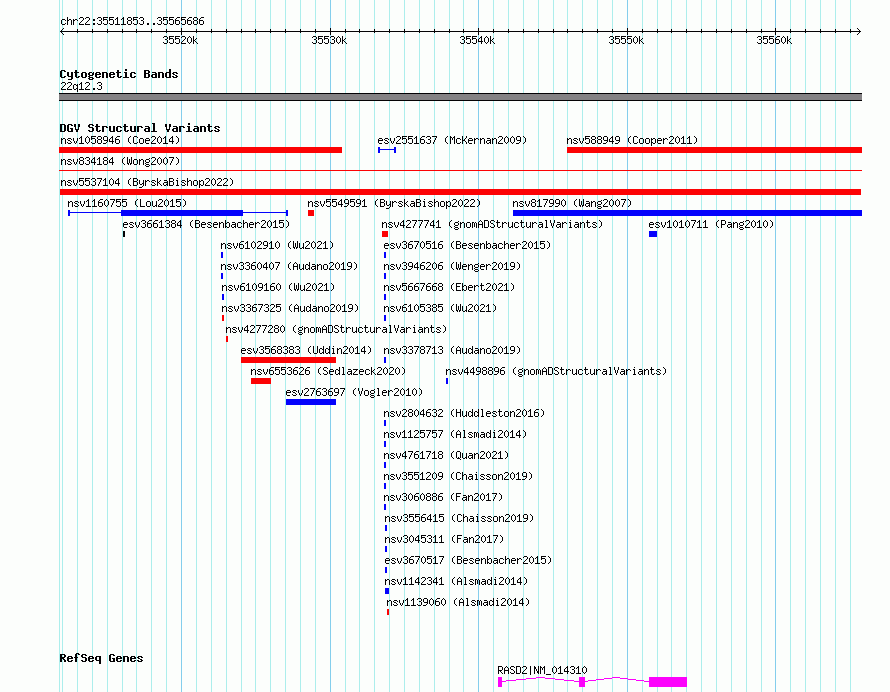Click nsv3045311 (Fan2017) label
The height and width of the screenshot is (692, 890).
pos(444,539)
